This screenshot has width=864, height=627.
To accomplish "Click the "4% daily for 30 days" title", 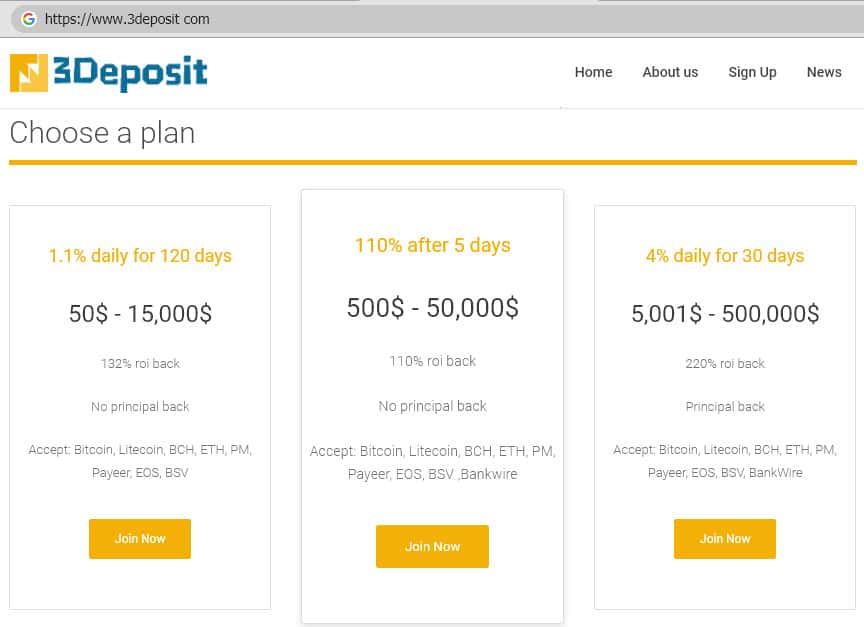I will click(725, 256).
